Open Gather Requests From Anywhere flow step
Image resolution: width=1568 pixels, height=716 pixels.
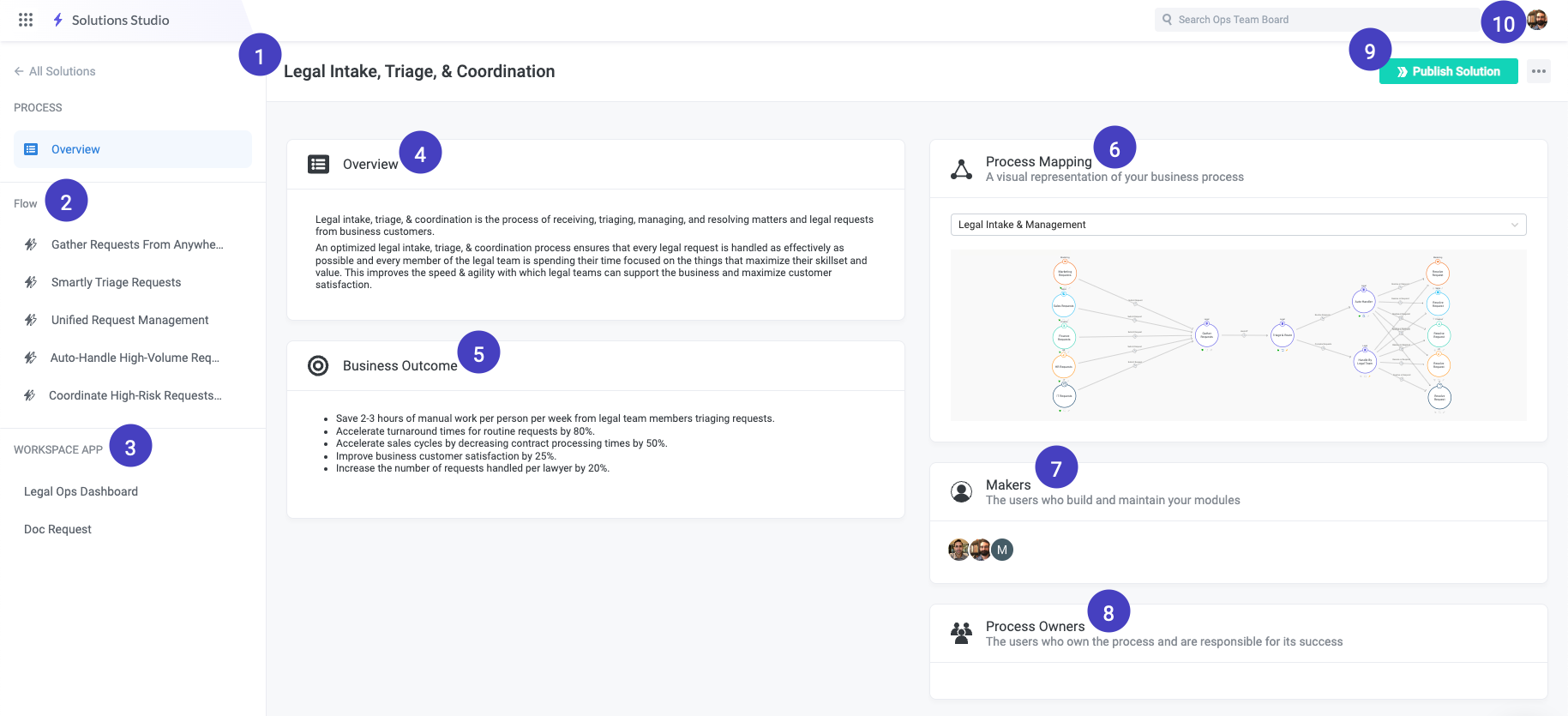31,244
